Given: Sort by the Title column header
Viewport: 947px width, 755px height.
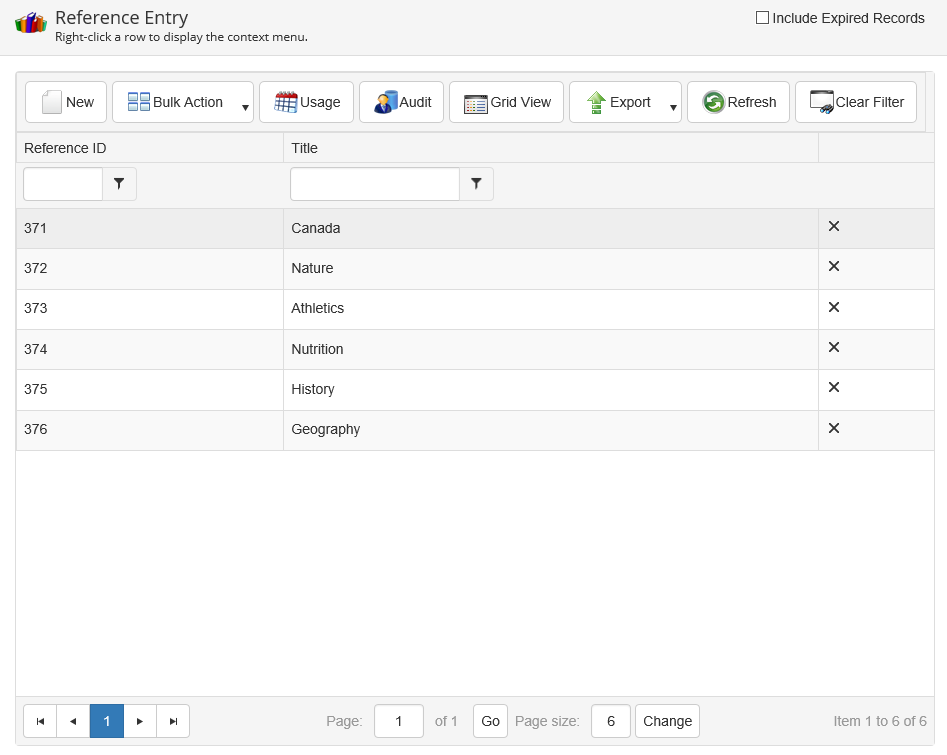Looking at the screenshot, I should coord(305,148).
